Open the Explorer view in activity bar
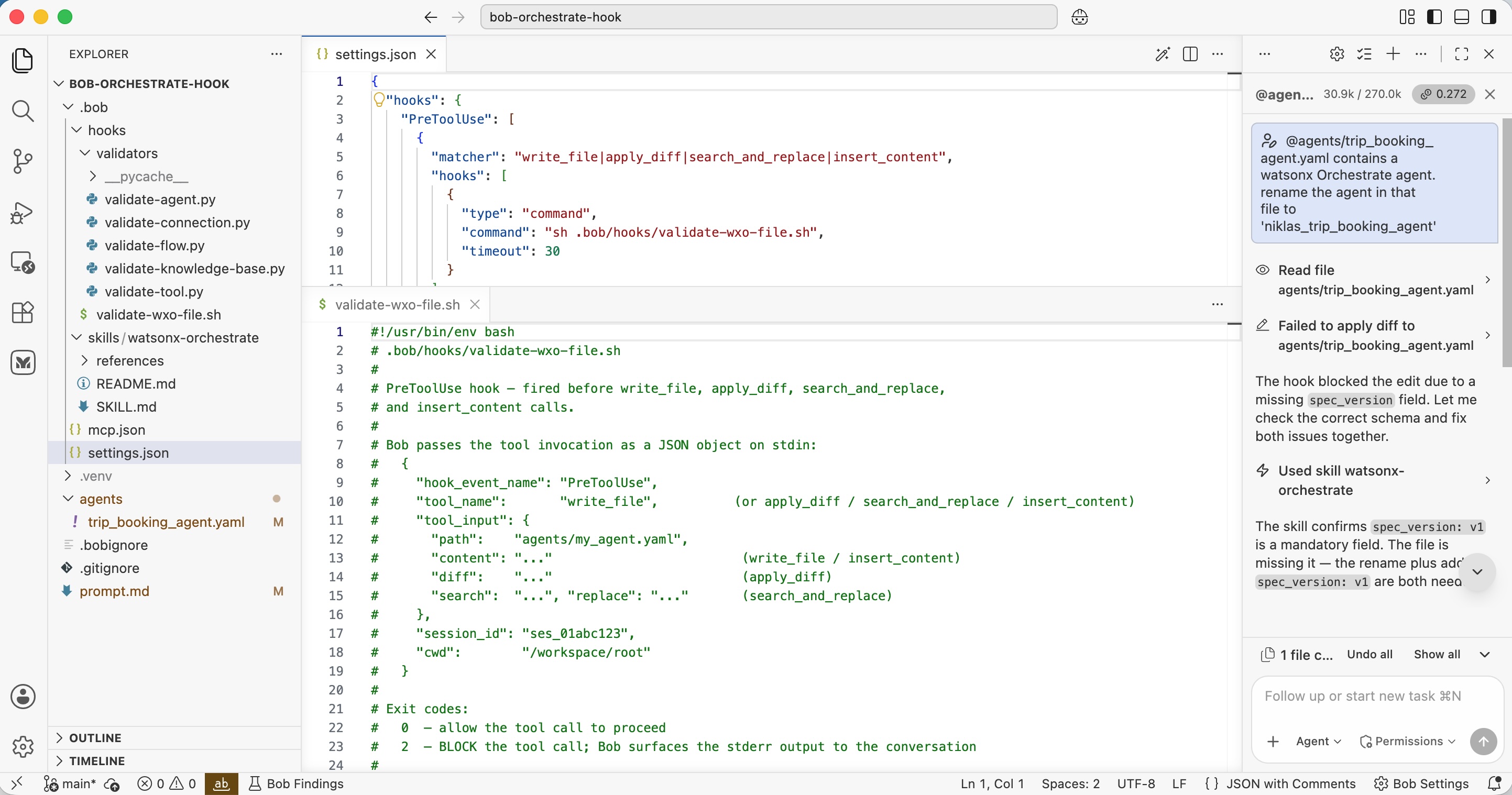1512x795 pixels. pyautogui.click(x=23, y=60)
